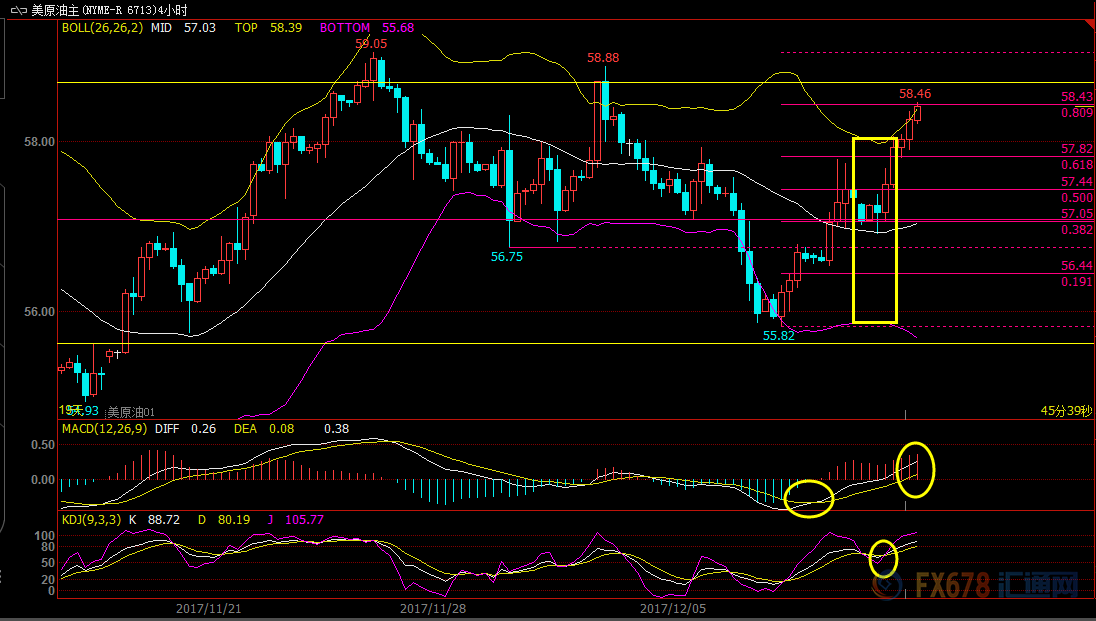Click the BOLL MID value 57.03

click(x=200, y=28)
